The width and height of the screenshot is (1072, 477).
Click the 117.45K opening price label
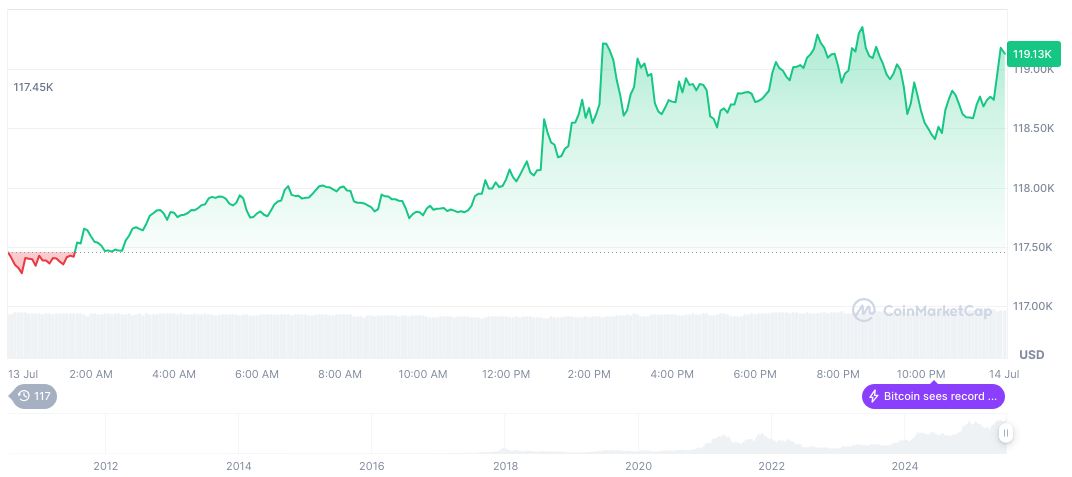33,88
